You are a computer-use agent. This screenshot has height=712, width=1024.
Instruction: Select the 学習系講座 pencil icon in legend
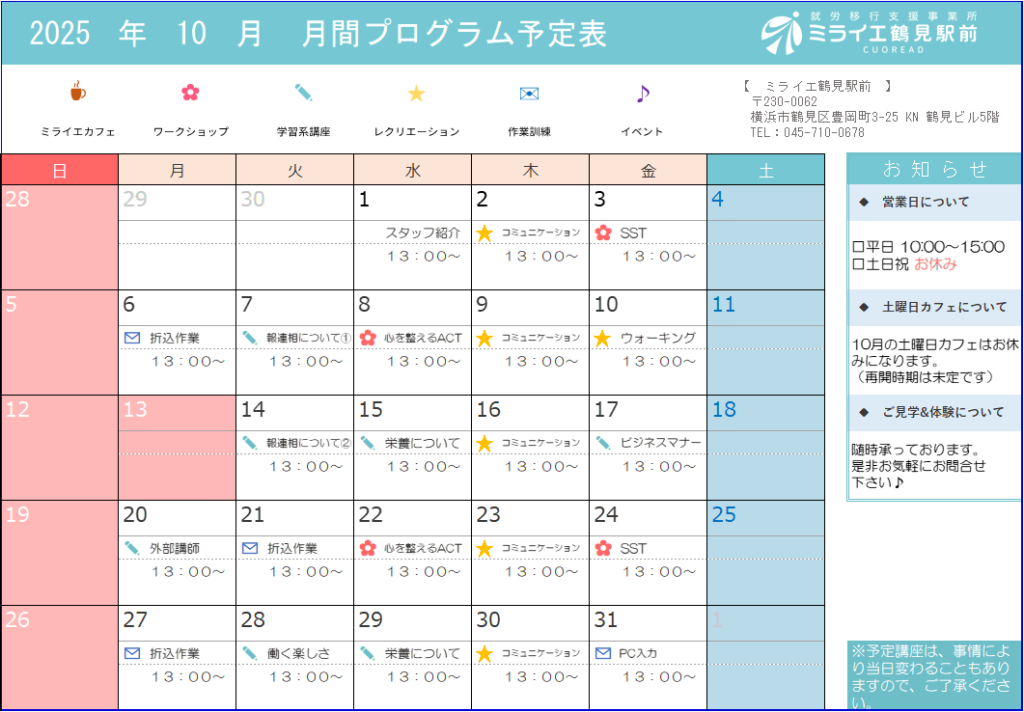[x=303, y=93]
